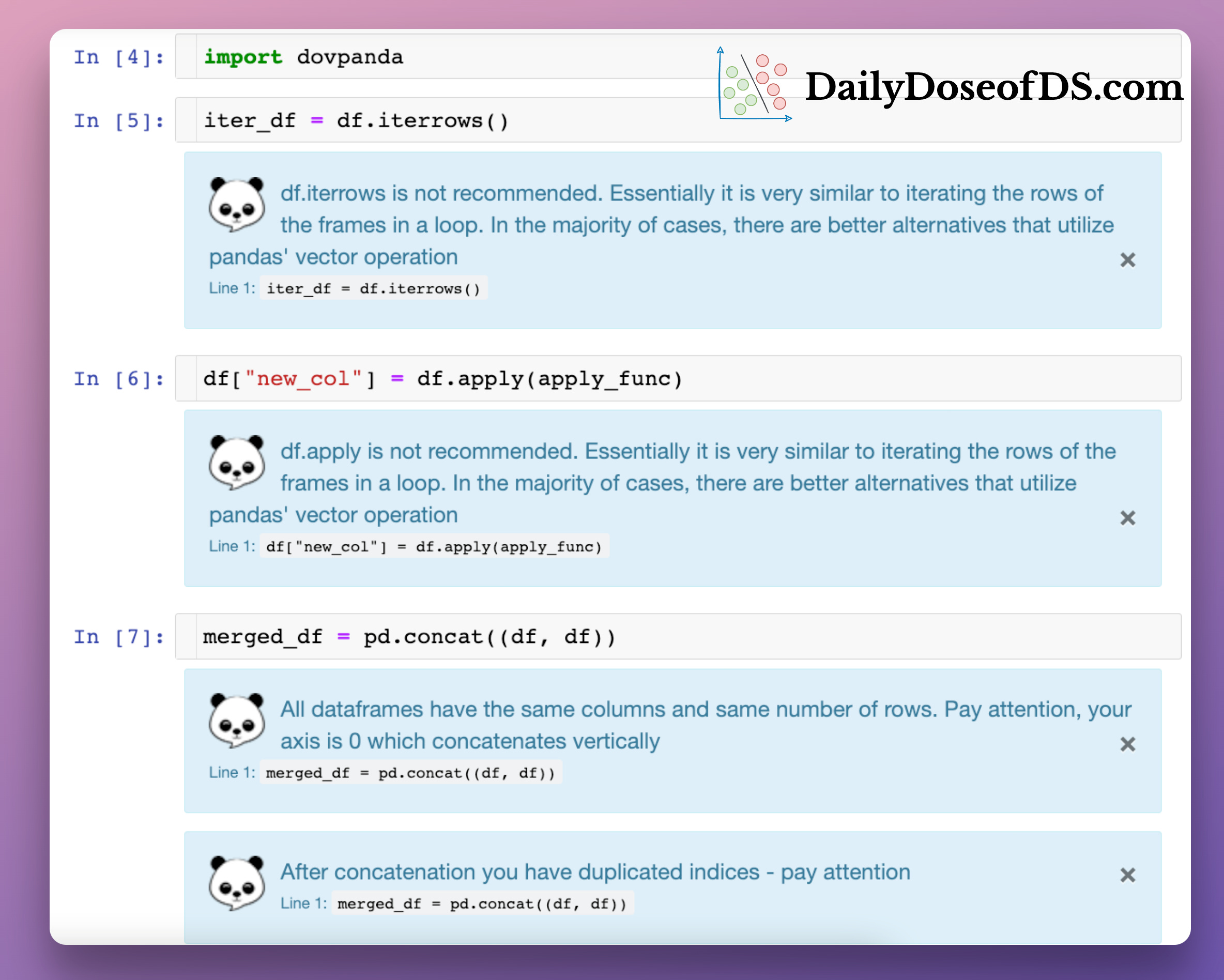Click the panda icon on the vertical concatenation warning
Viewport: 1224px width, 980px height.
(236, 721)
